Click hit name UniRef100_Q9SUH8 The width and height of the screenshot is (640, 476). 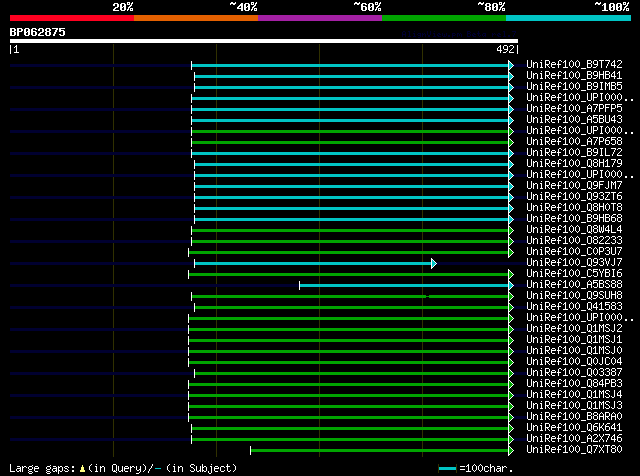pos(574,296)
